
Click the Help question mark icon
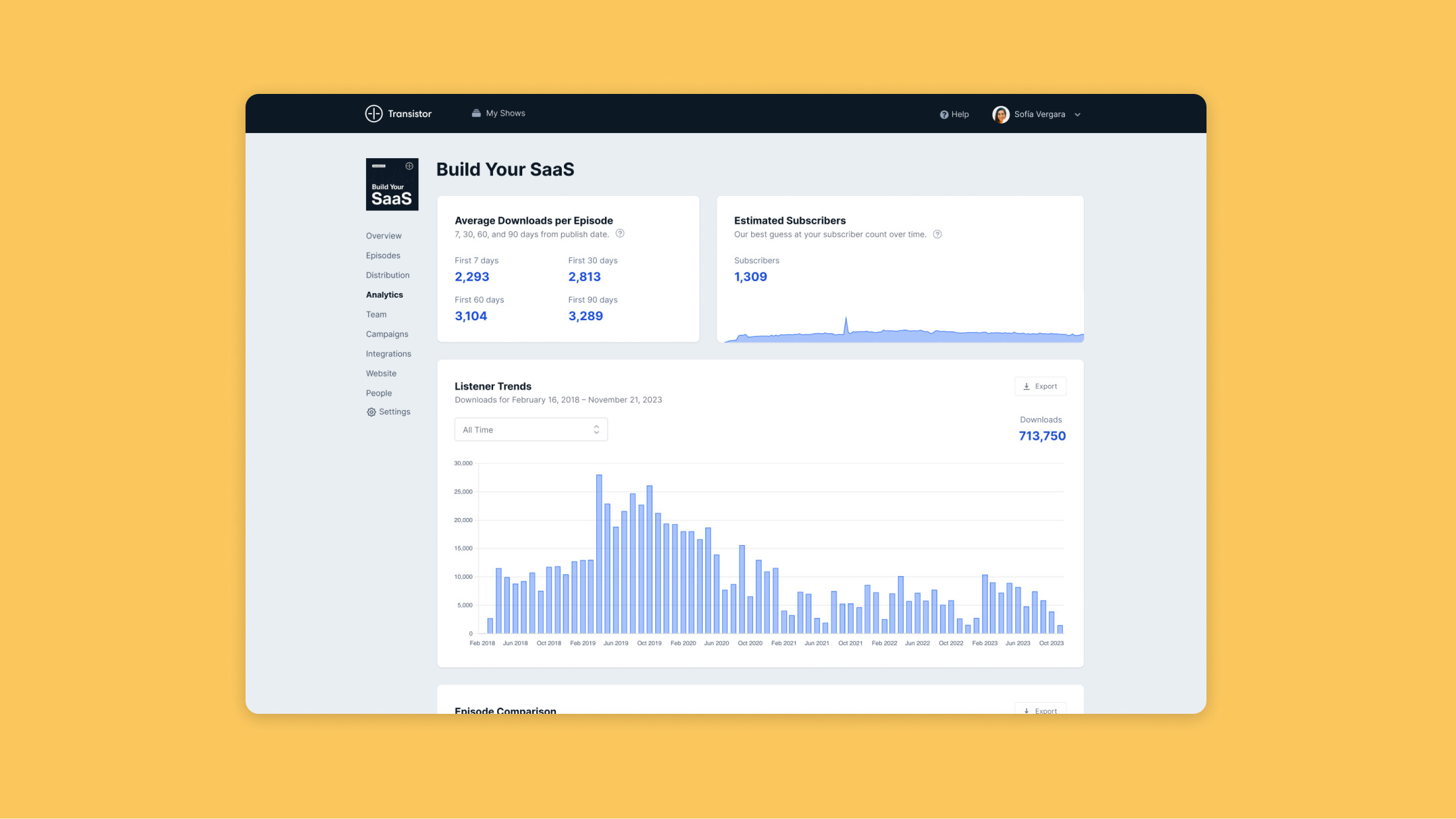click(x=943, y=114)
